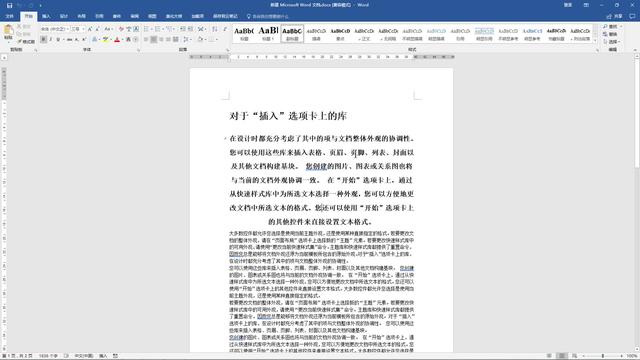Screen dimensions: 640x360
Task: Click the Strikethrough abc icon
Action: click(x=69, y=40)
